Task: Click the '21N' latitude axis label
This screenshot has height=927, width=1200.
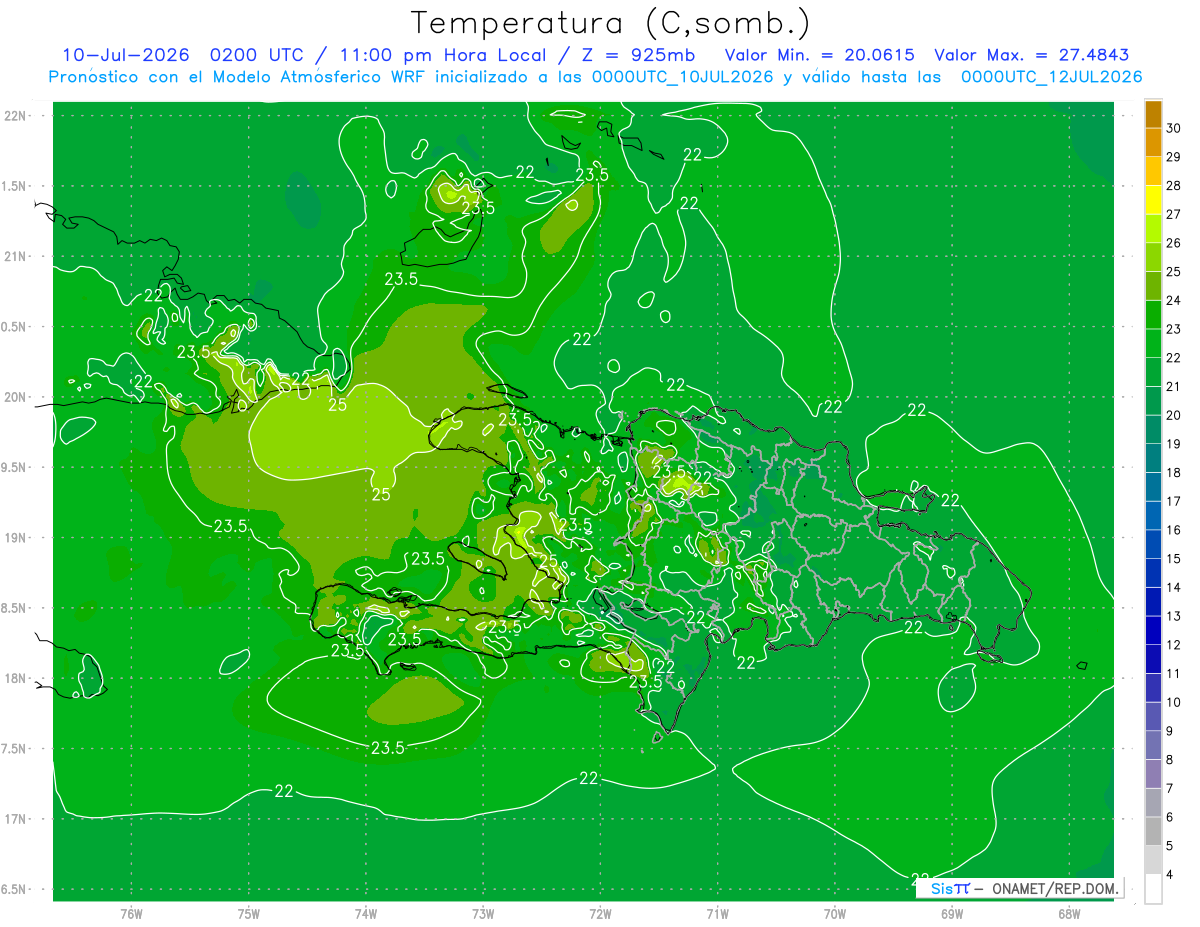Action: point(15,257)
